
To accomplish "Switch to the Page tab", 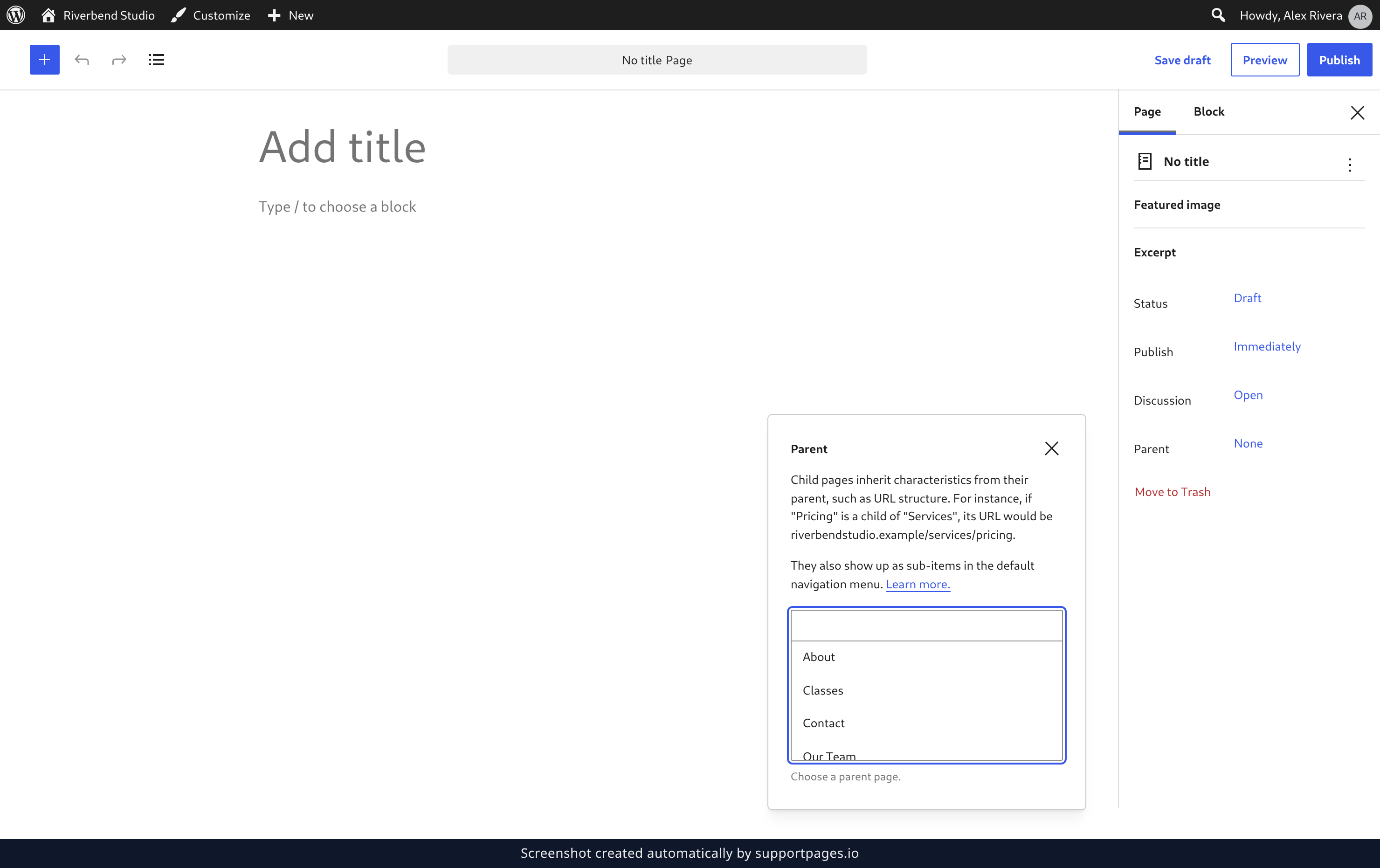I will (x=1147, y=112).
